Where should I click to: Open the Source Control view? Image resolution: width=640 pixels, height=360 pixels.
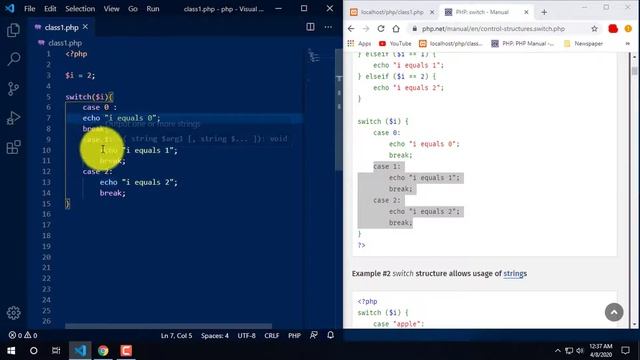[13, 89]
